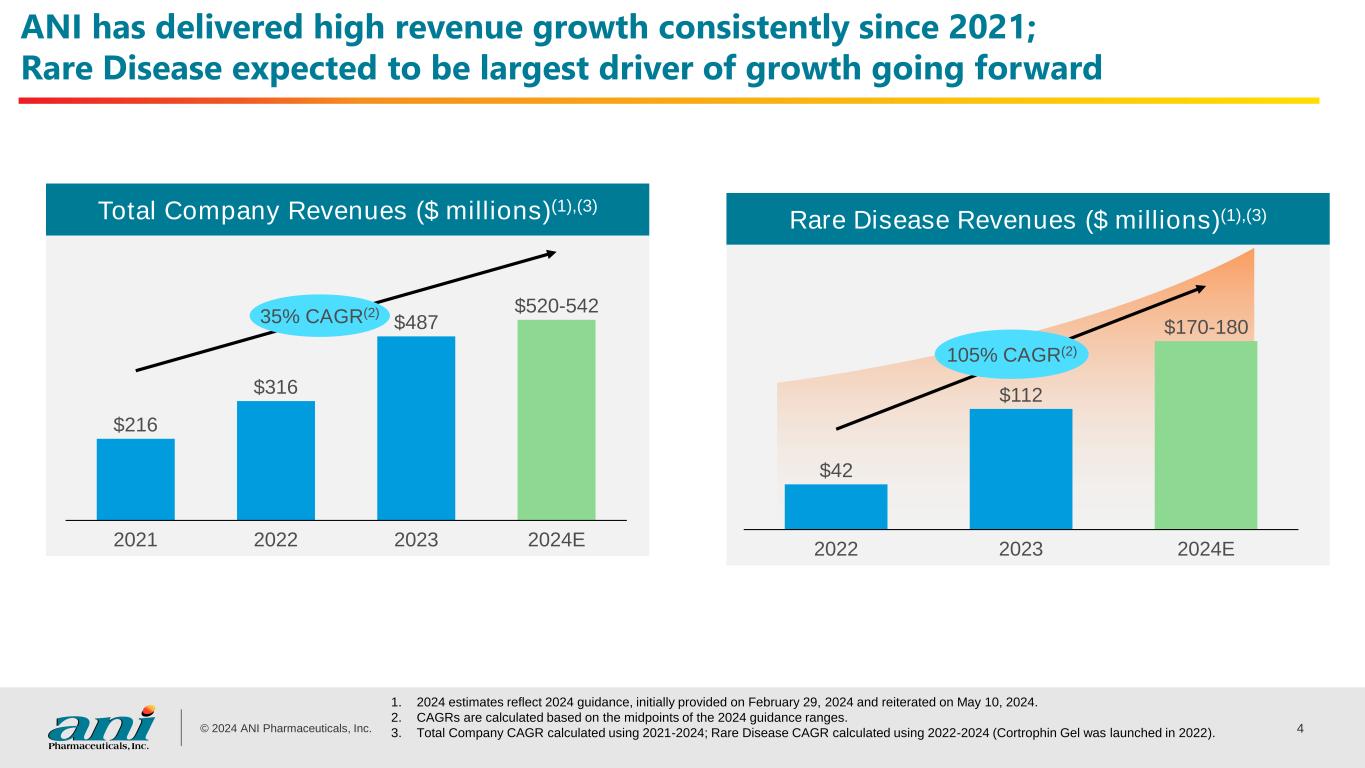1365x768 pixels.
Task: Click the ANI Pharmaceuticals logo
Action: tap(101, 727)
